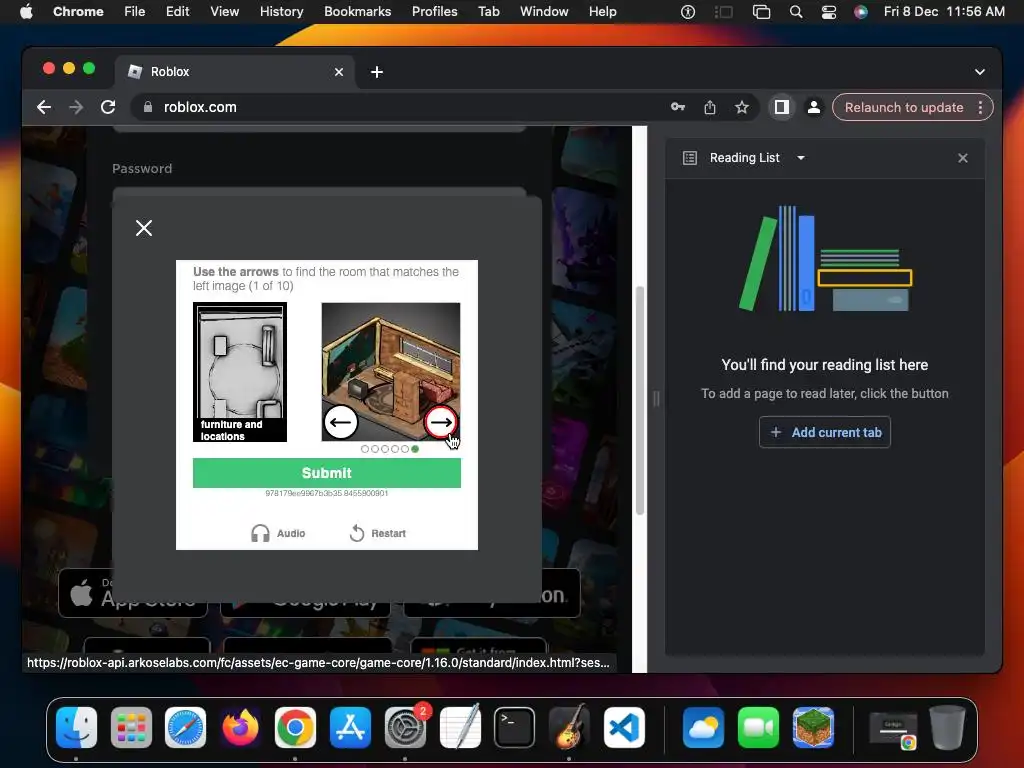Open System Settings from the Dock
Image resolution: width=1024 pixels, height=768 pixels.
[405, 728]
